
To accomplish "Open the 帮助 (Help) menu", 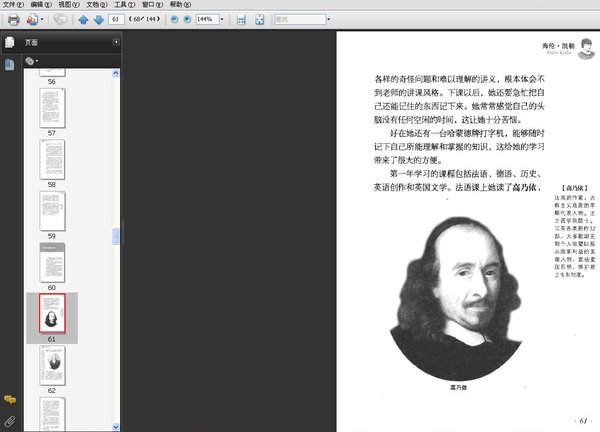I will [176, 4].
